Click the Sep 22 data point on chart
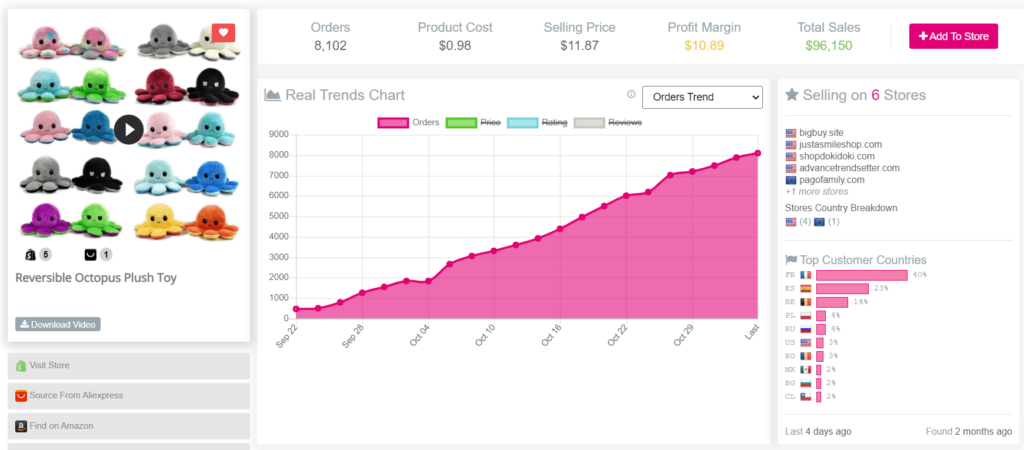The height and width of the screenshot is (450, 1024). coord(296,309)
